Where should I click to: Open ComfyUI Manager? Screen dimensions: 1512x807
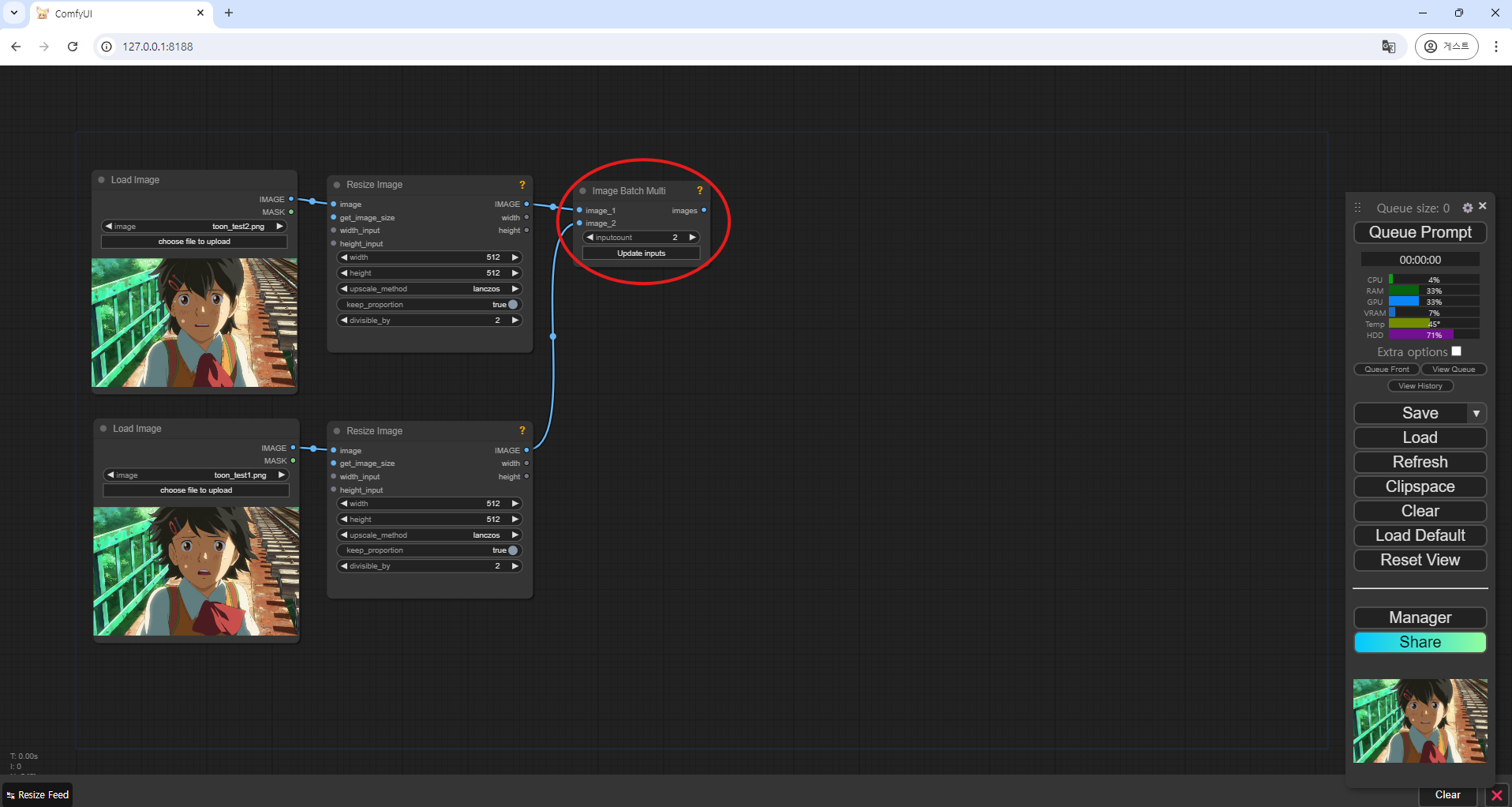click(x=1420, y=617)
